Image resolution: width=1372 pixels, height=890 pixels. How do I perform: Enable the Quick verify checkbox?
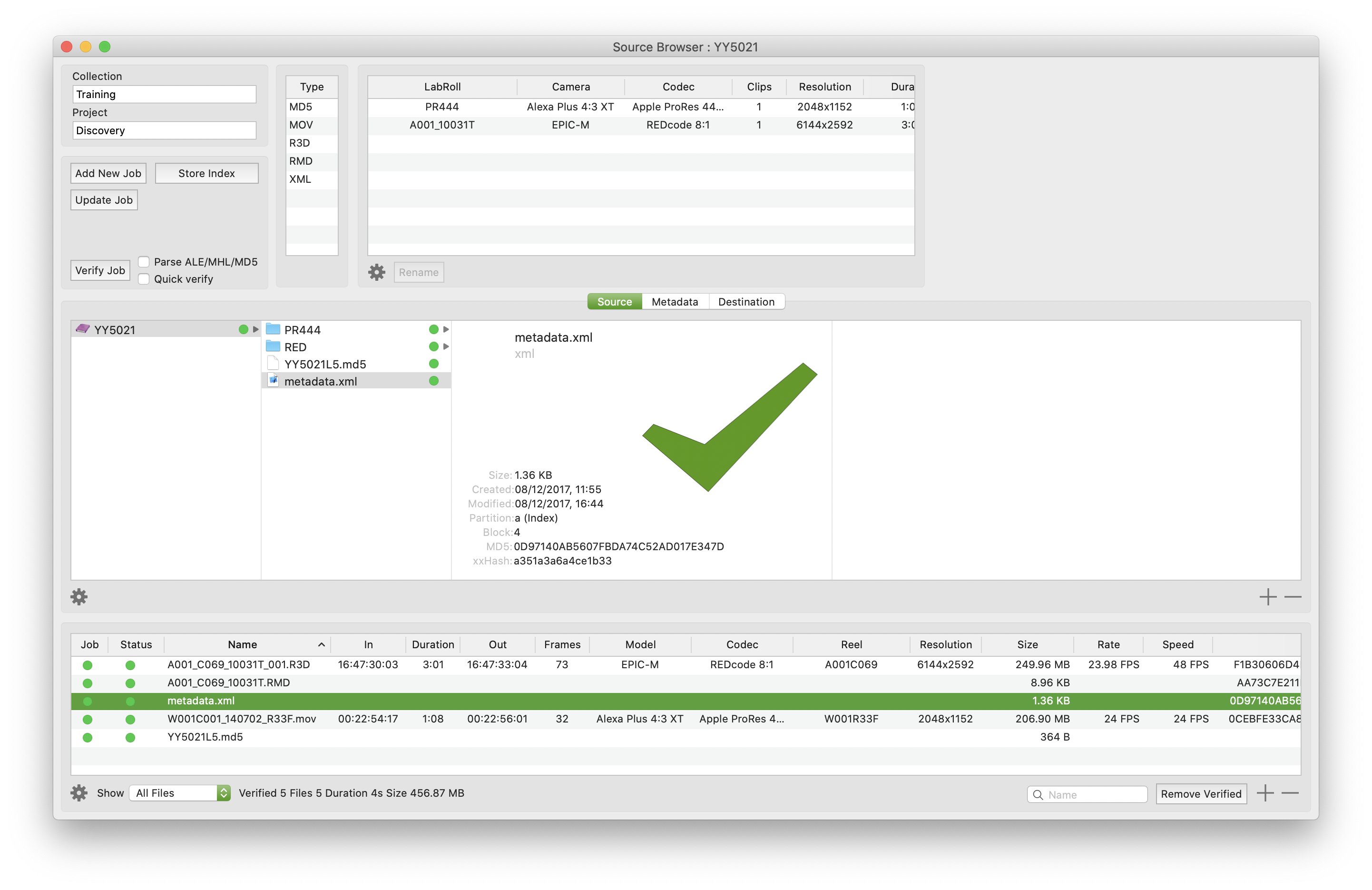144,278
